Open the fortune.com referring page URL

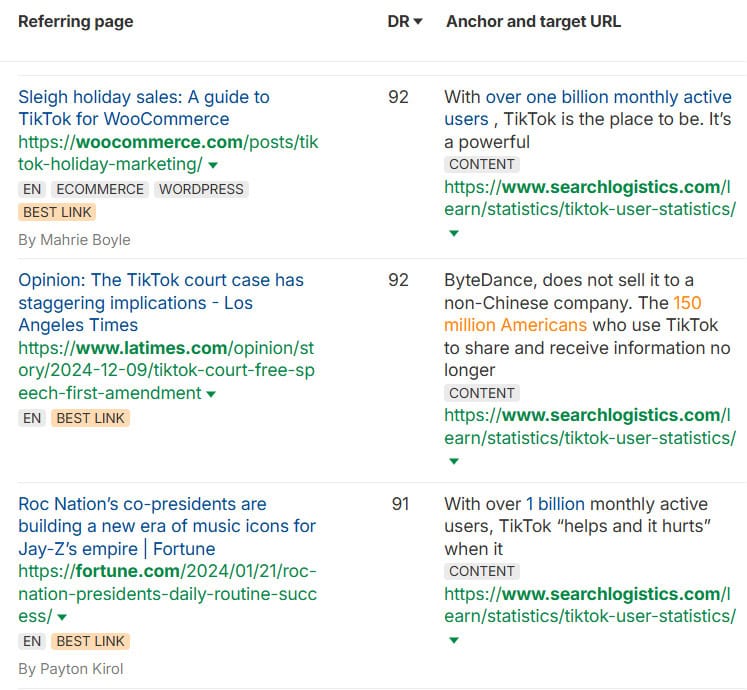167,594
